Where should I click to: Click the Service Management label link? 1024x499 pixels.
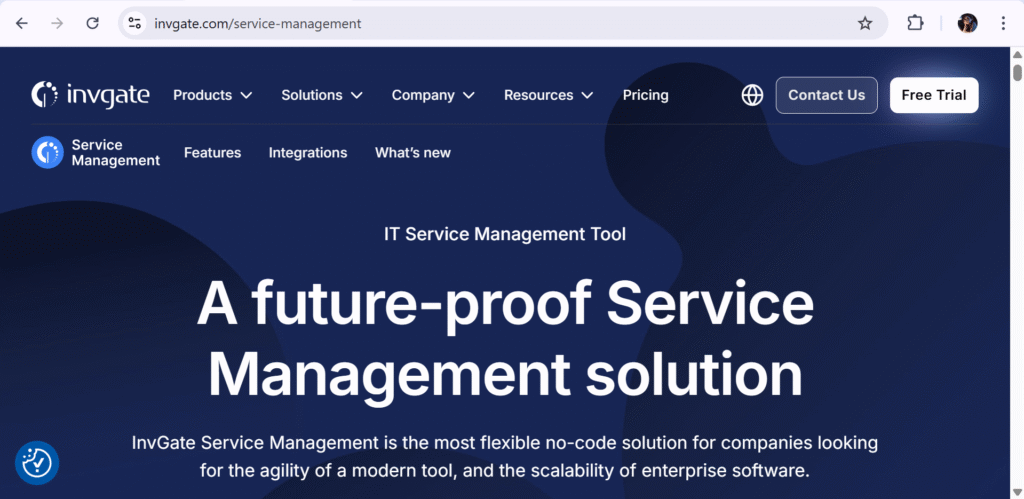coord(116,153)
